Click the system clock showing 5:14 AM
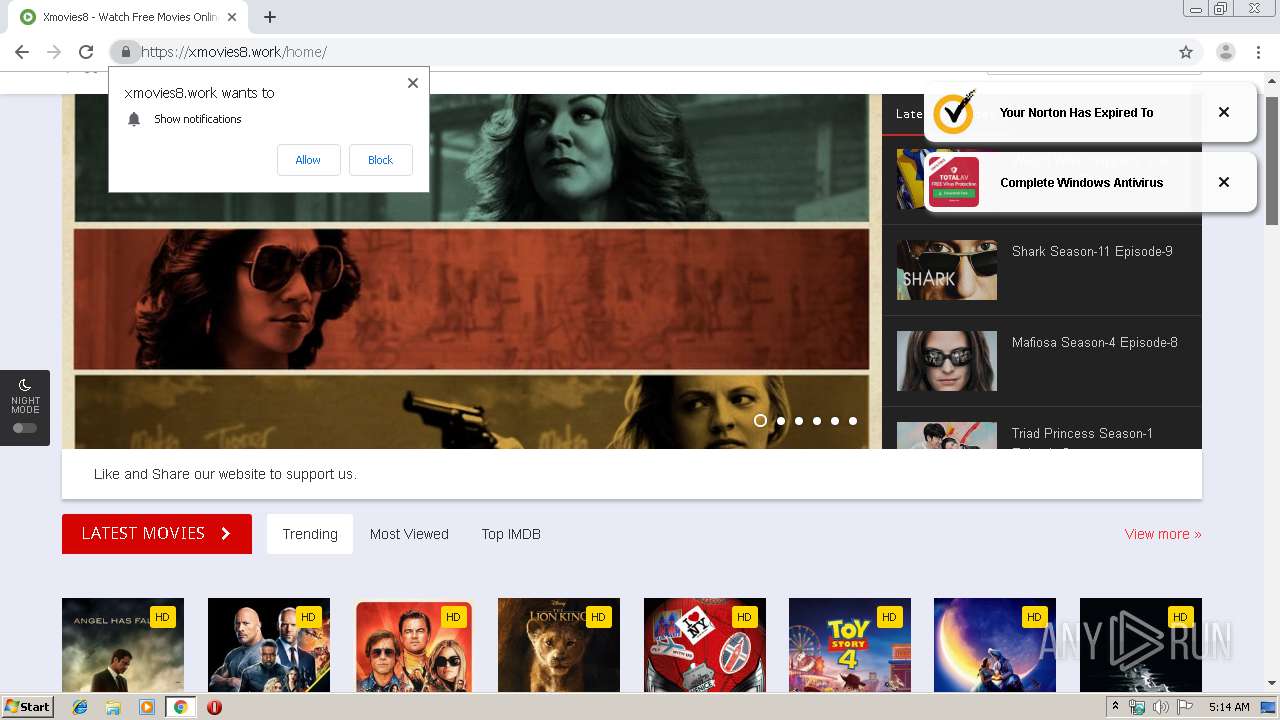 1229,707
